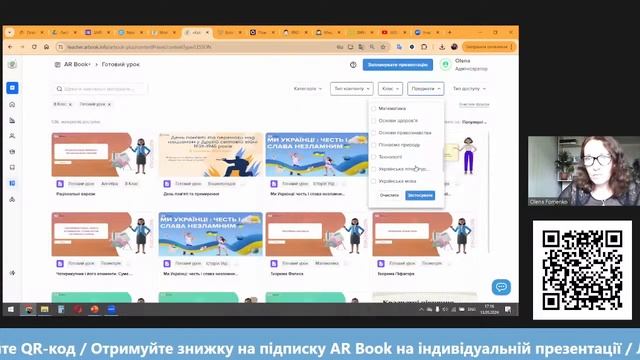
Task: Check the Українська література checkbox
Action: click(x=373, y=169)
